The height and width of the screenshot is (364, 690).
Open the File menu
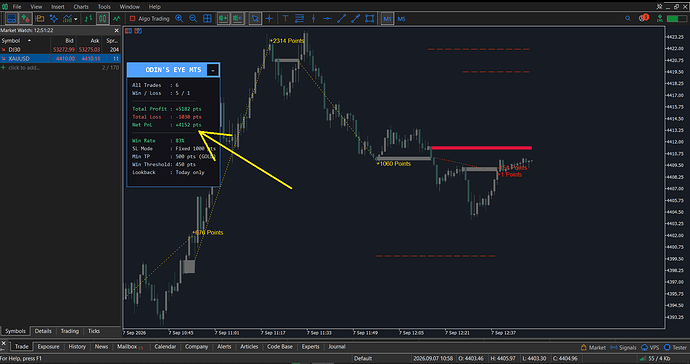17,7
